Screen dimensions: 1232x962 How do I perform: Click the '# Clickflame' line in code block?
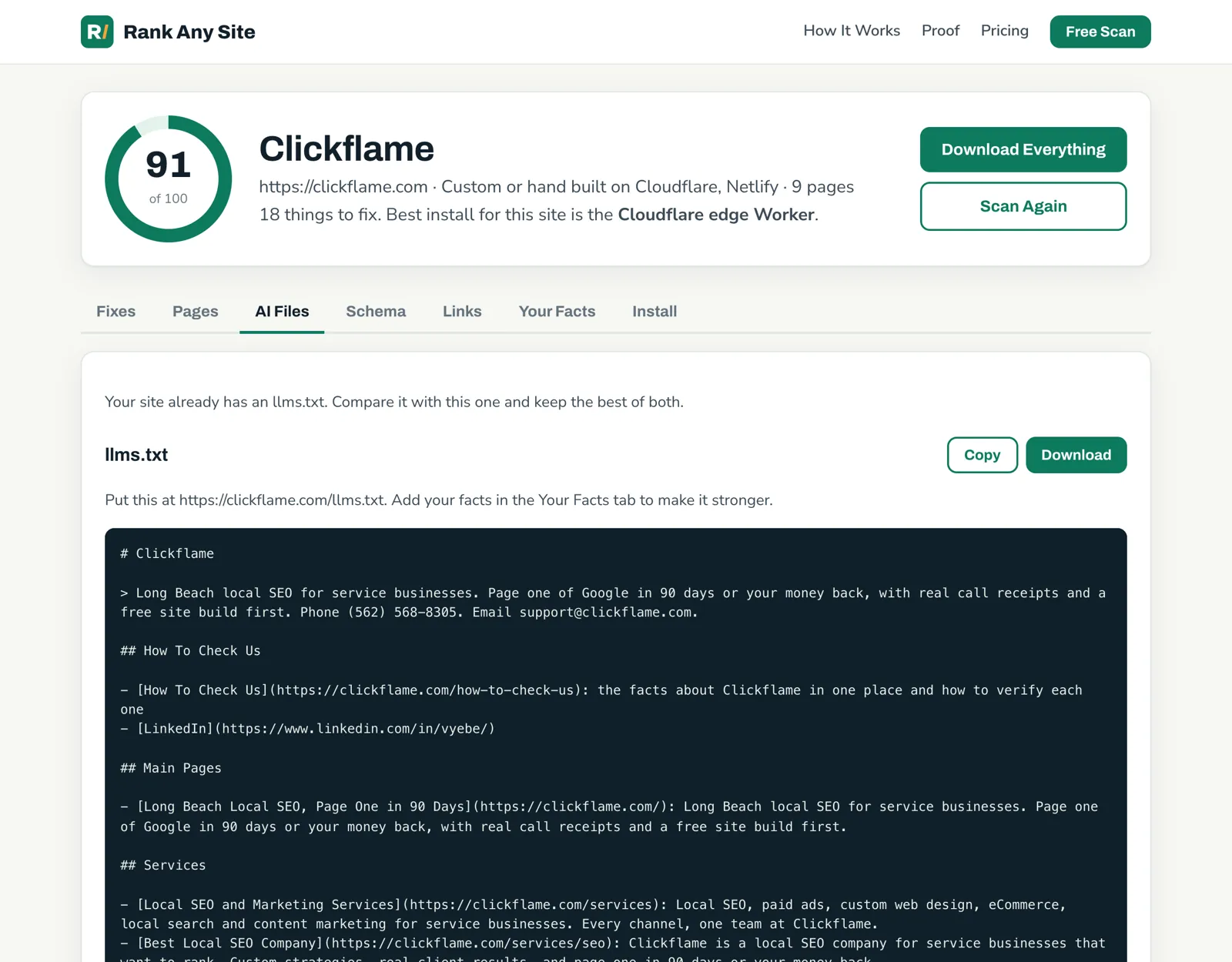[167, 553]
